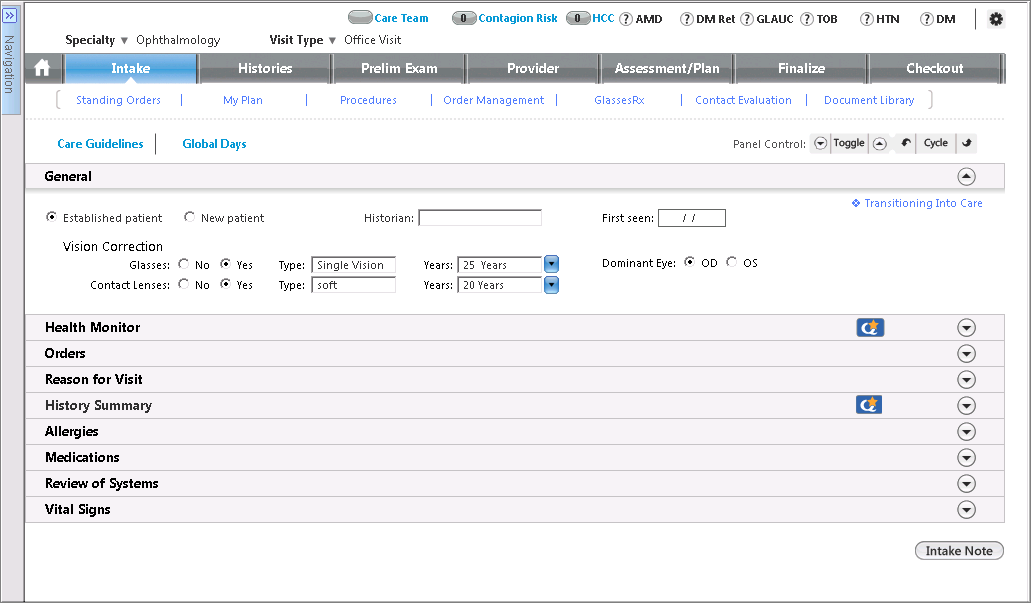
Task: Open Document Library link
Action: tap(869, 100)
